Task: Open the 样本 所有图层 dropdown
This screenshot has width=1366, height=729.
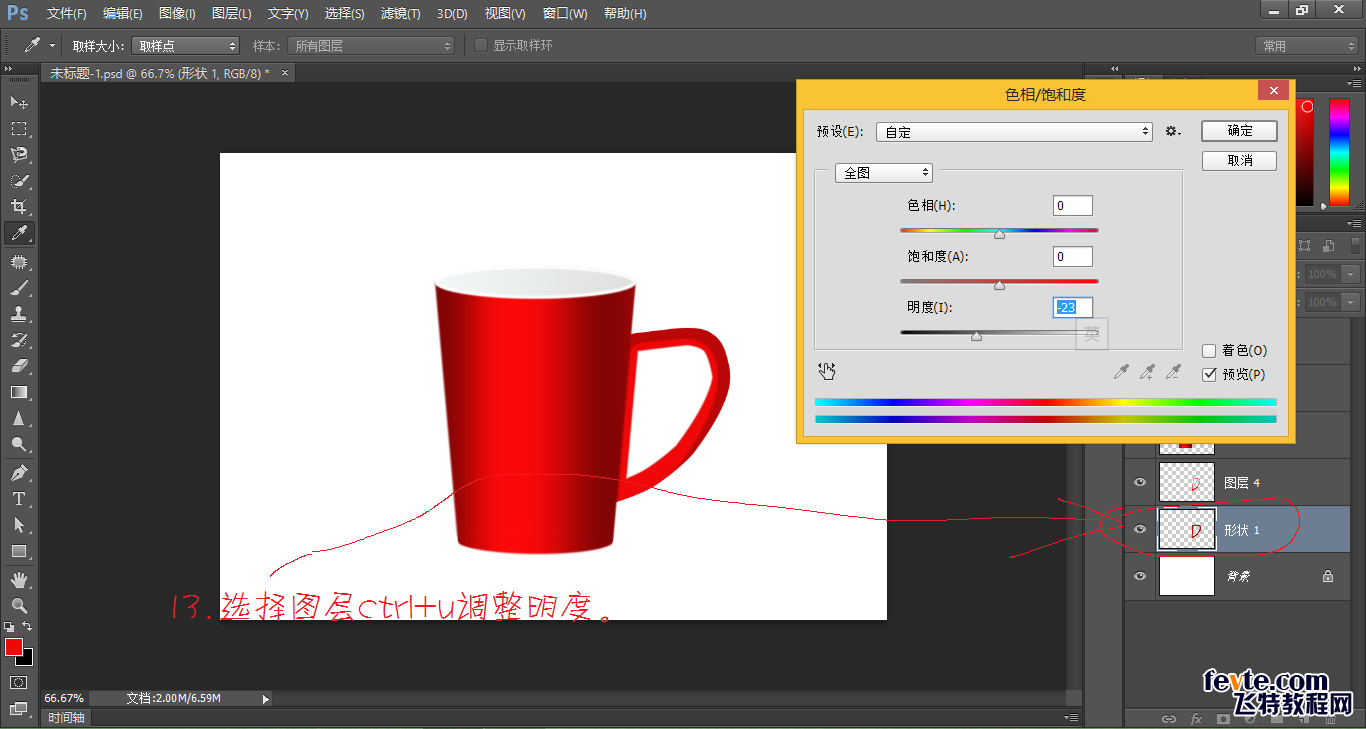Action: coord(370,46)
